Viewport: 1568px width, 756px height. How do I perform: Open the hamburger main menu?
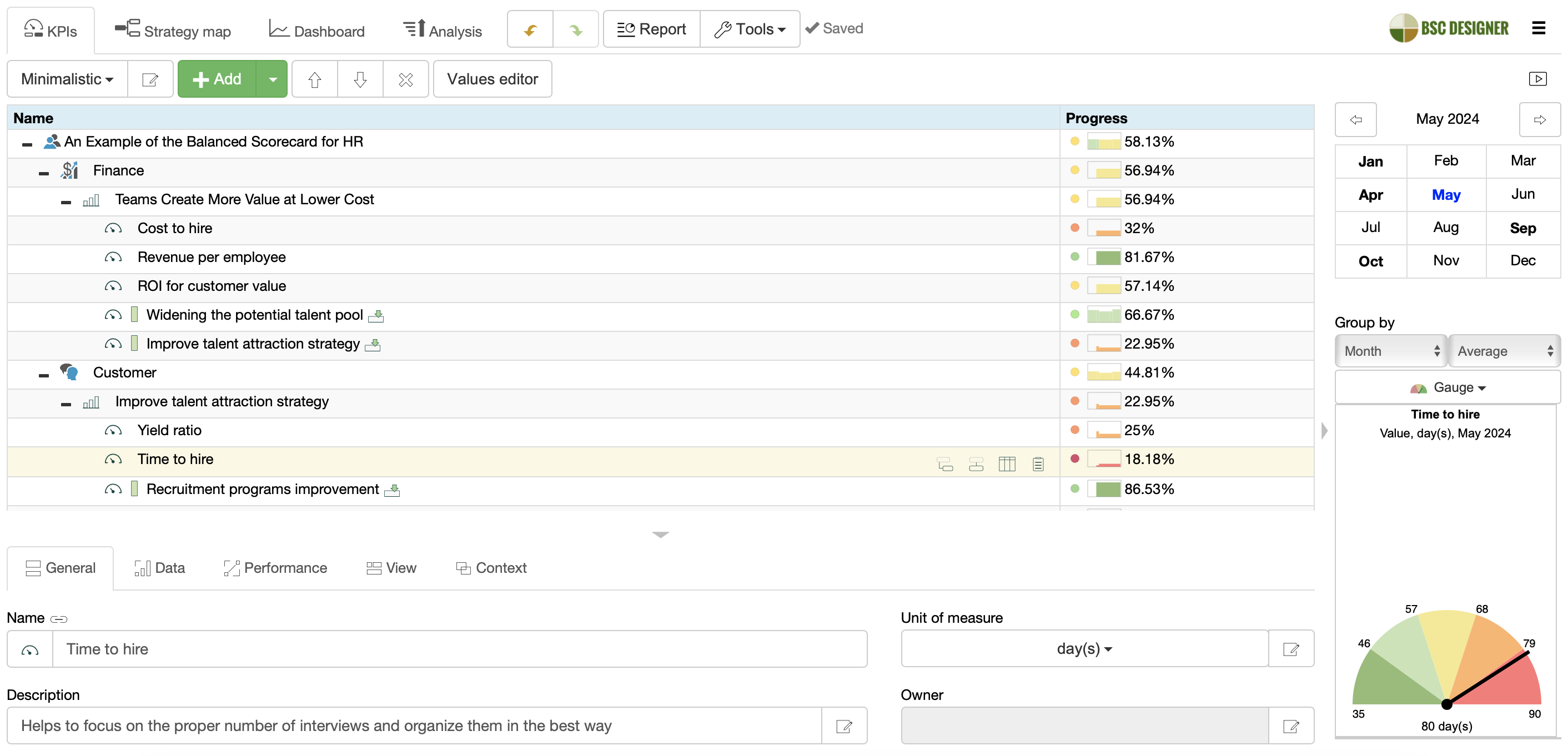point(1538,29)
